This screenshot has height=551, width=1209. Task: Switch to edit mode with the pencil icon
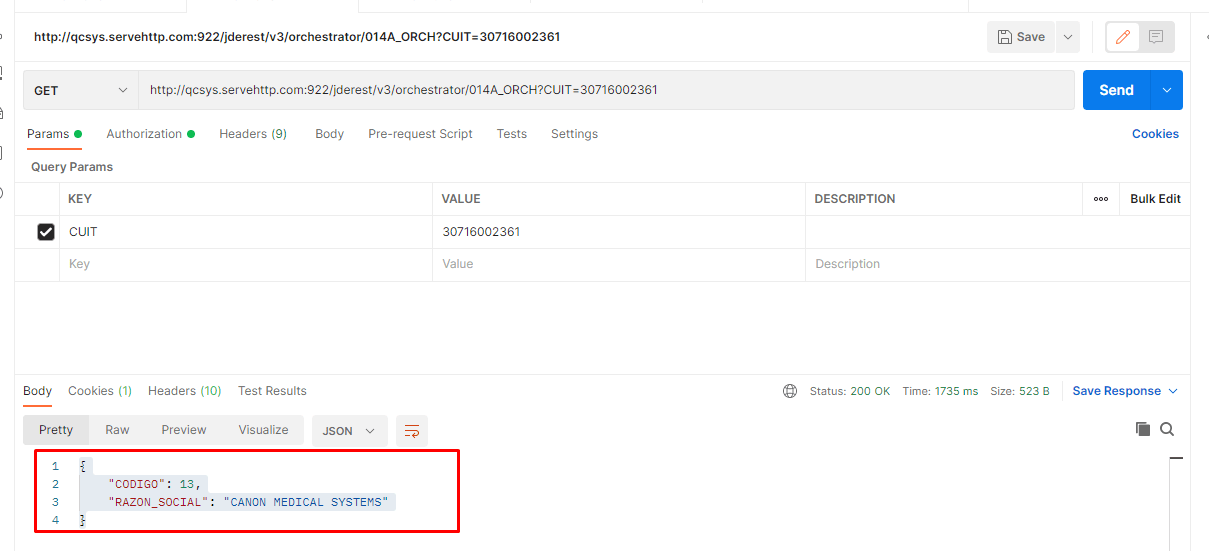tap(1123, 37)
